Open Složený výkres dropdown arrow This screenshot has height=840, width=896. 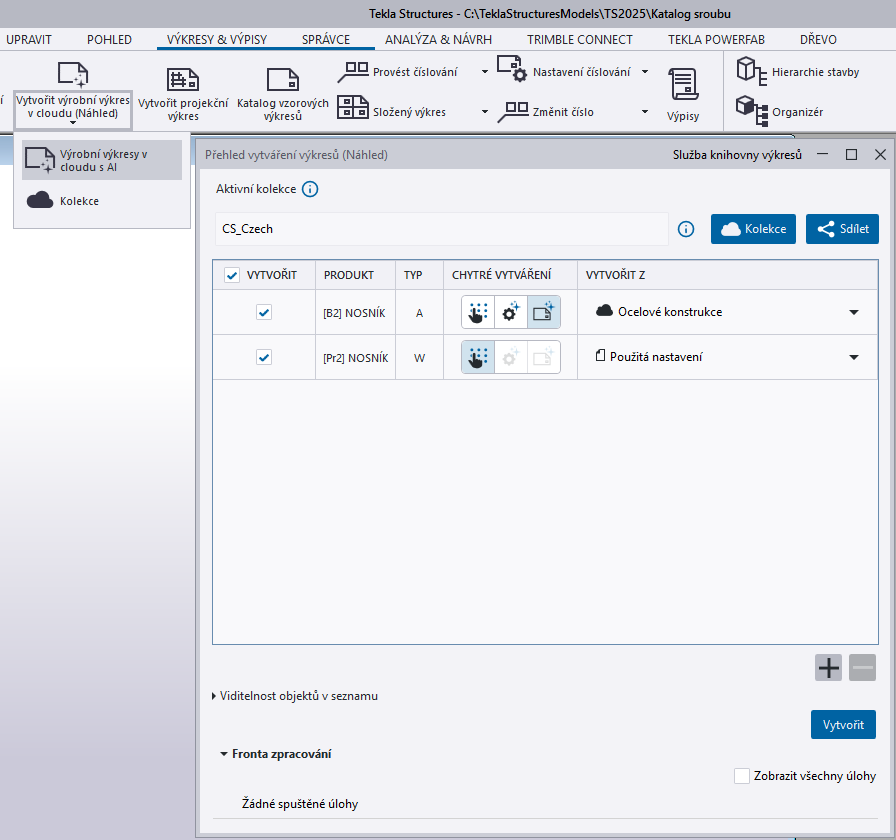point(485,112)
